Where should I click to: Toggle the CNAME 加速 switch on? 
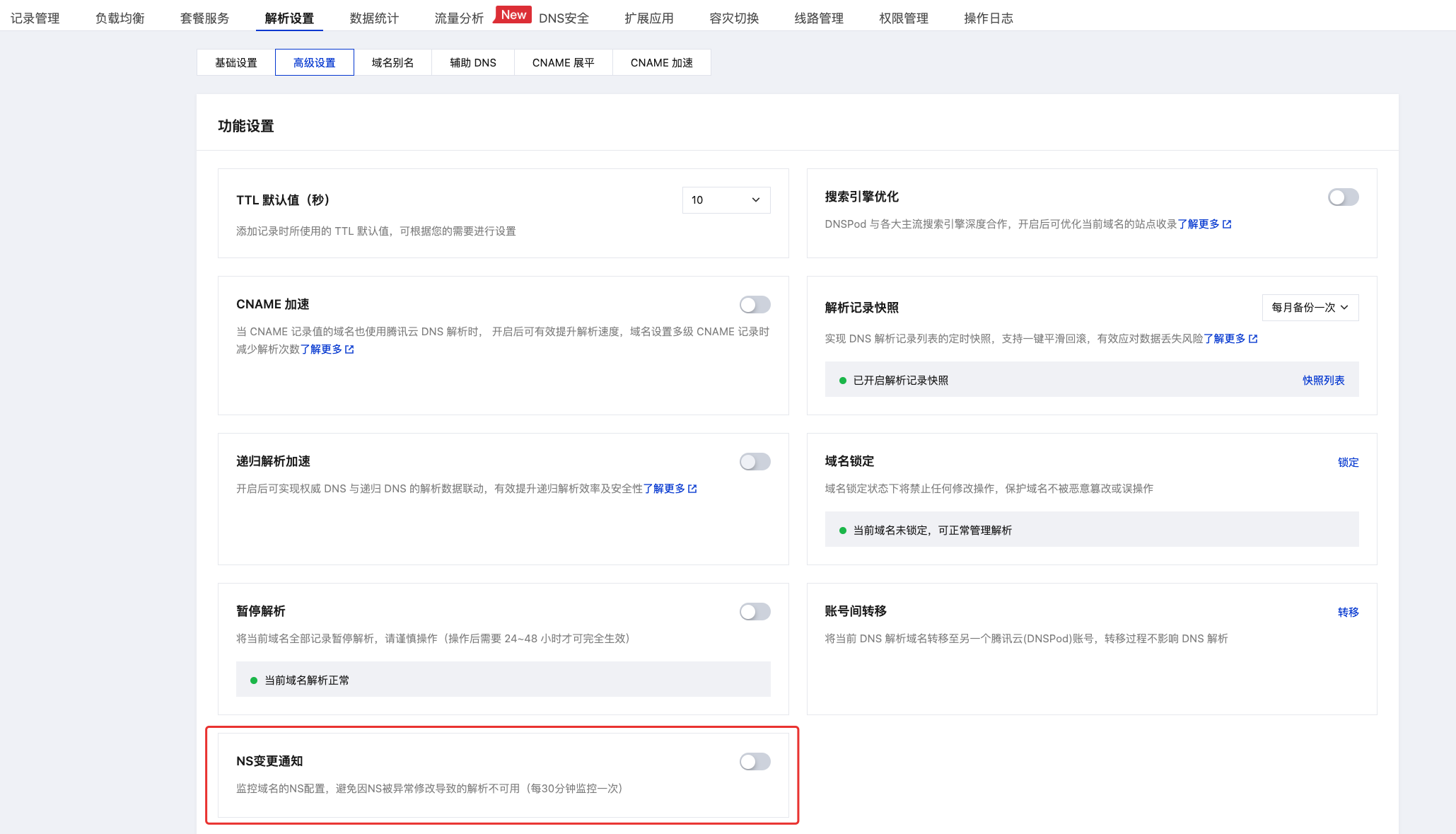pyautogui.click(x=755, y=305)
